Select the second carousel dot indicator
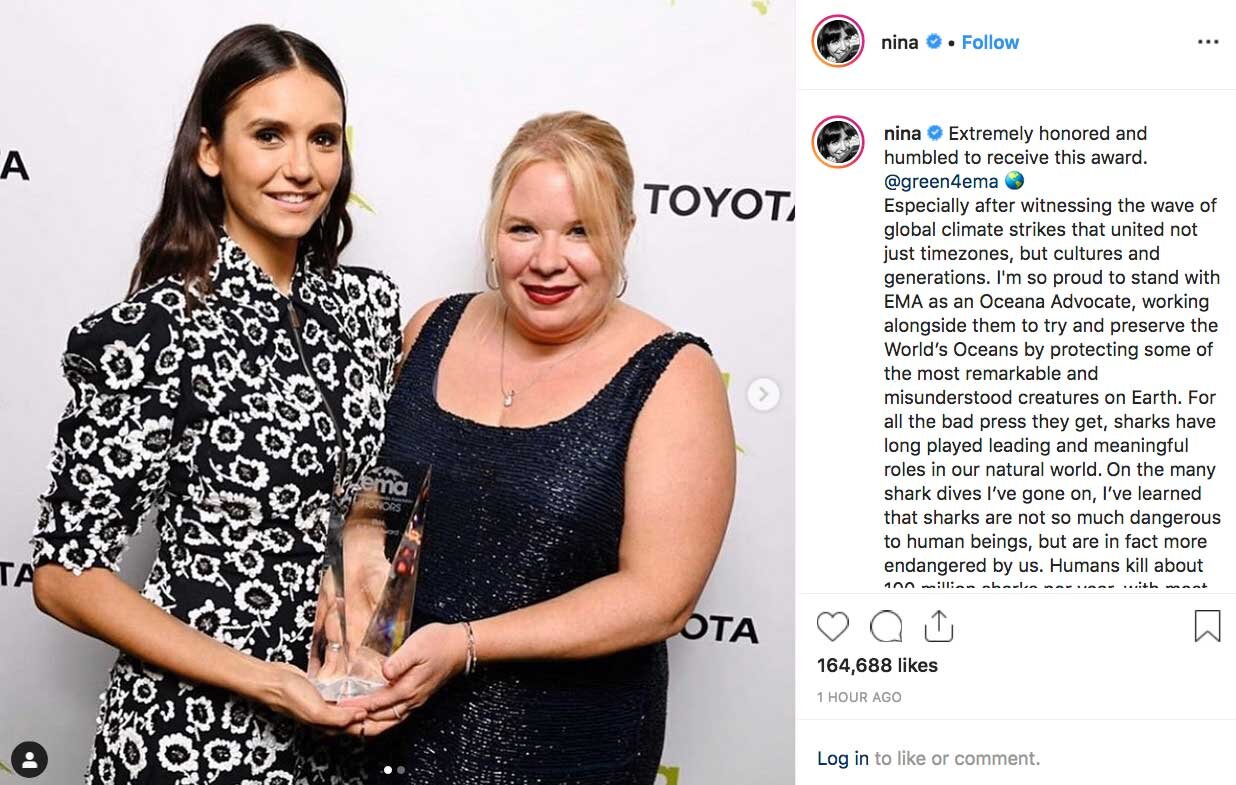The width and height of the screenshot is (1236, 785). (401, 770)
